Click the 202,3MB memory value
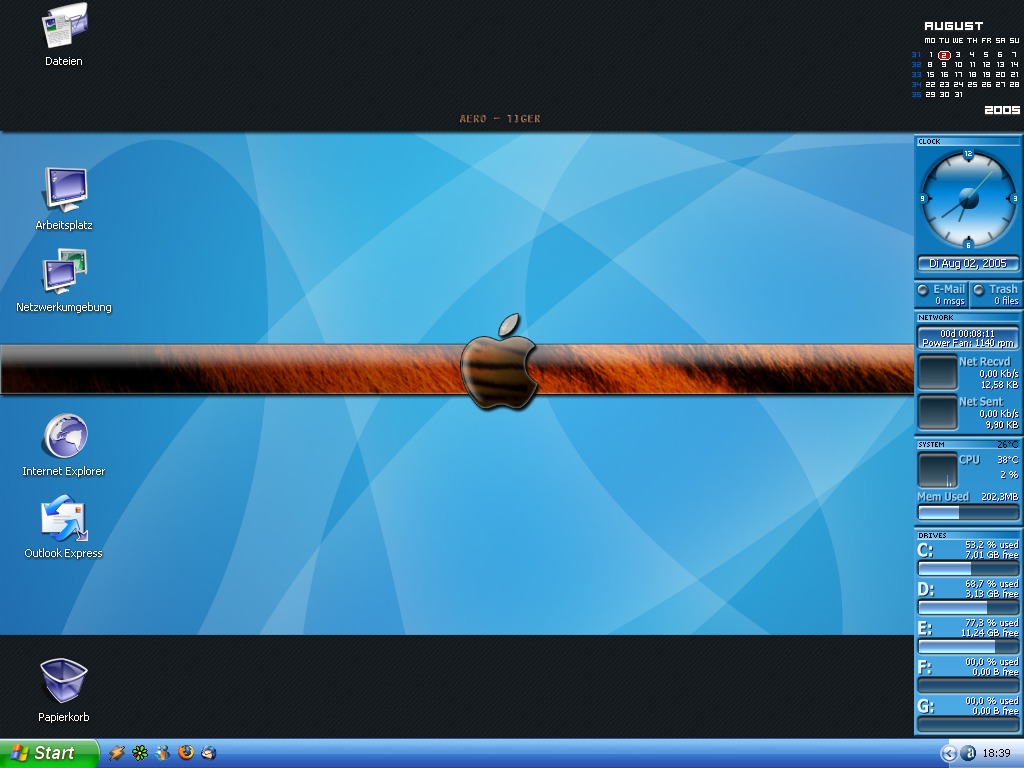Viewport: 1024px width, 768px height. pyautogui.click(x=999, y=497)
